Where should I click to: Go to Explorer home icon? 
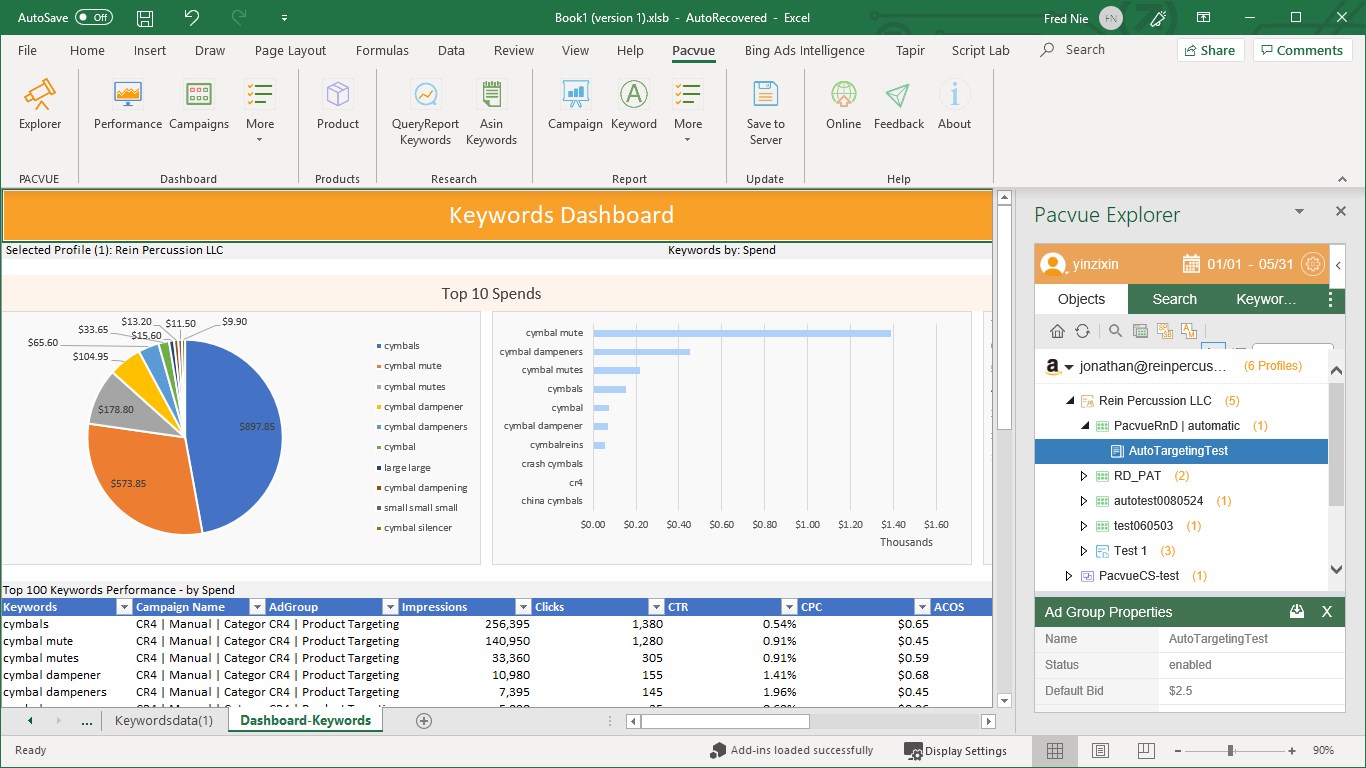(x=1057, y=331)
